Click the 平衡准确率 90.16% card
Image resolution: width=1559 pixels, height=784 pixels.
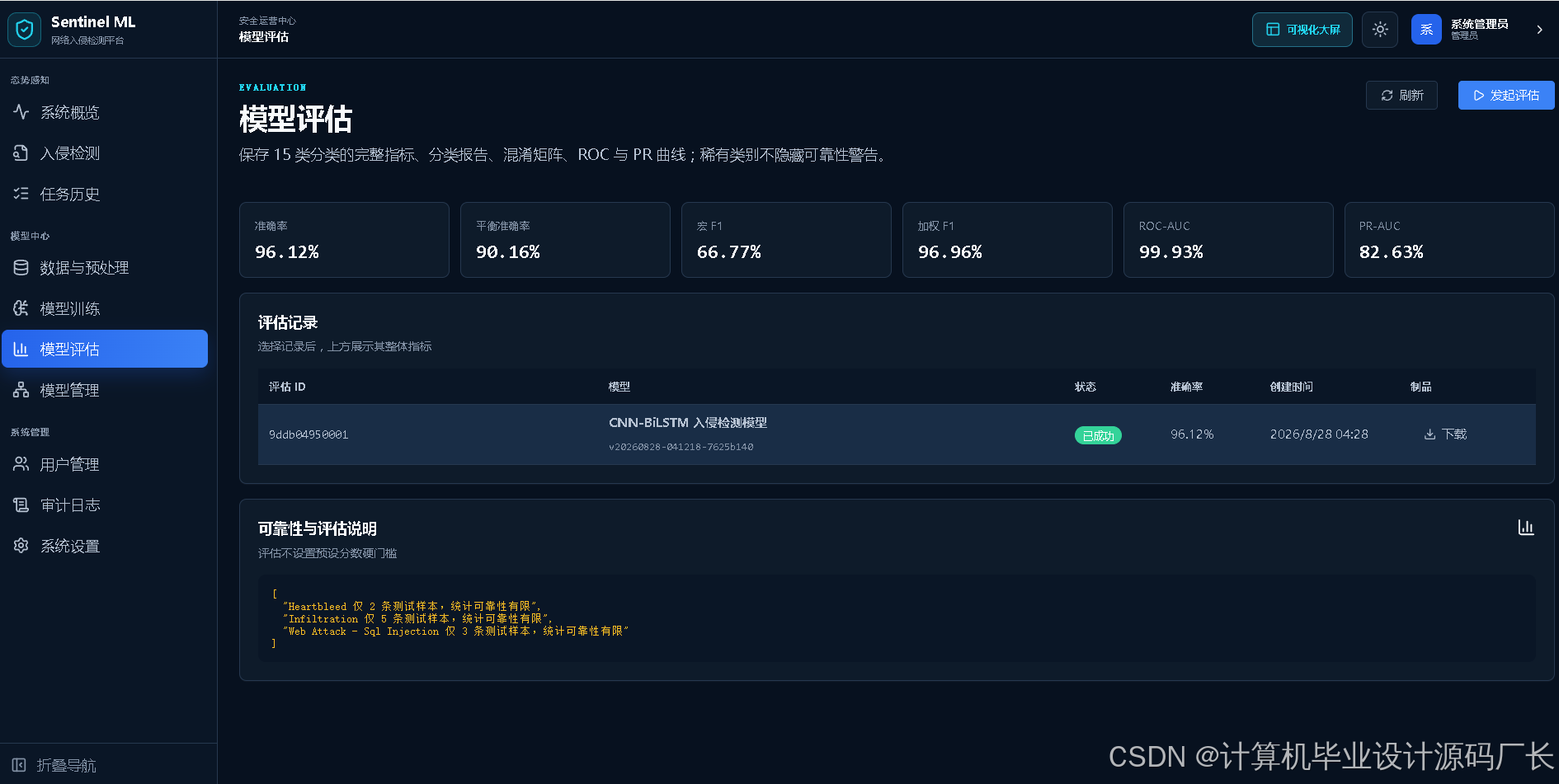point(565,240)
